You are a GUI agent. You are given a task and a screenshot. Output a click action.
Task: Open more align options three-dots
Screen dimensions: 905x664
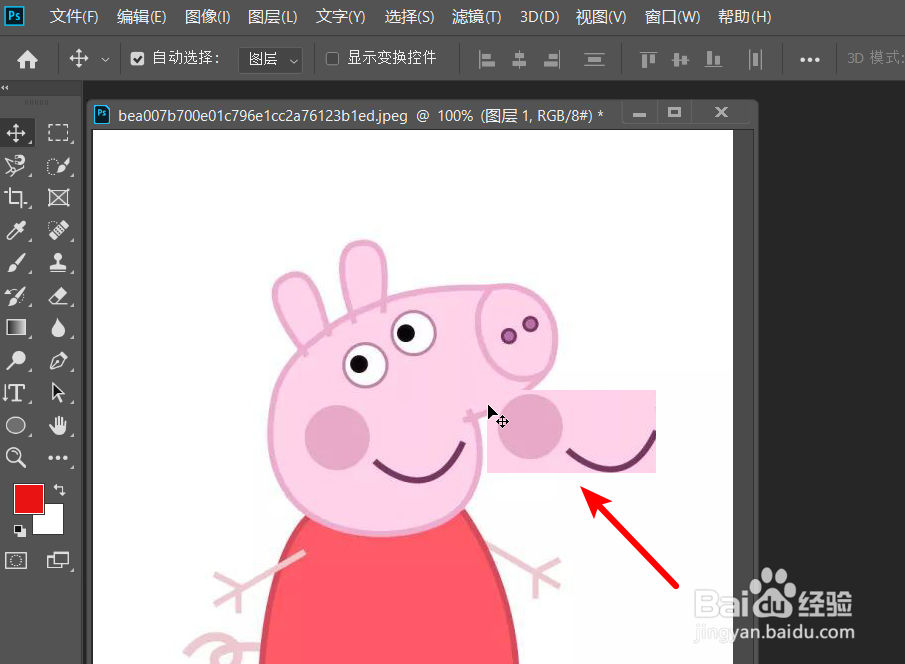coord(809,59)
